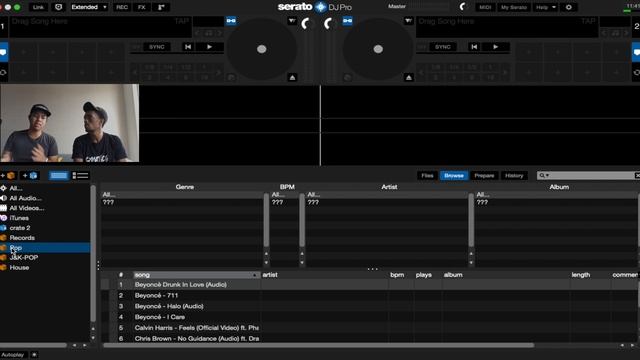This screenshot has height=360, width=640.
Task: Open My Serato
Action: [514, 7]
